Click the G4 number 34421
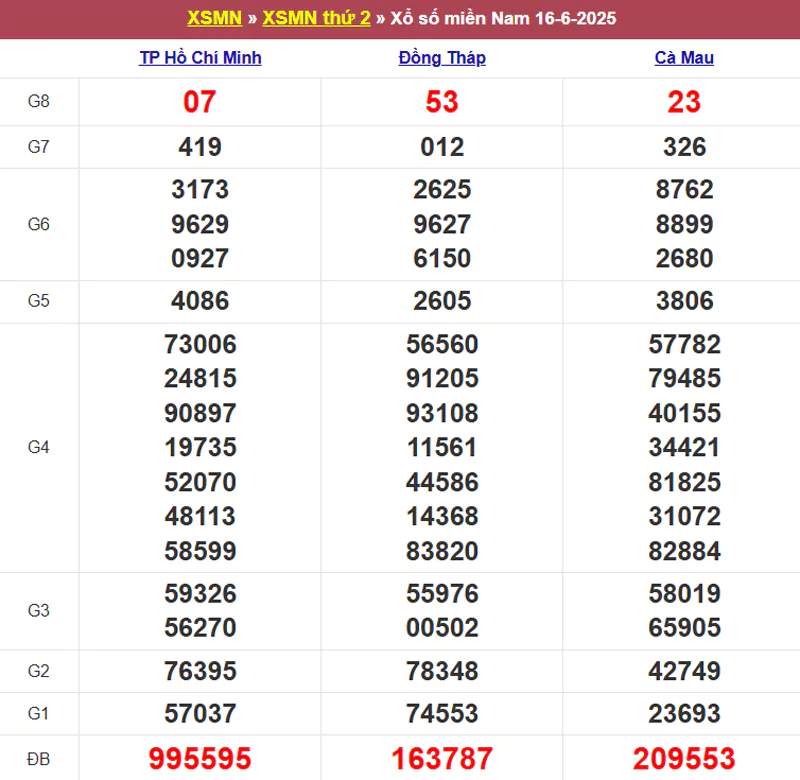800x780 pixels. 684,447
